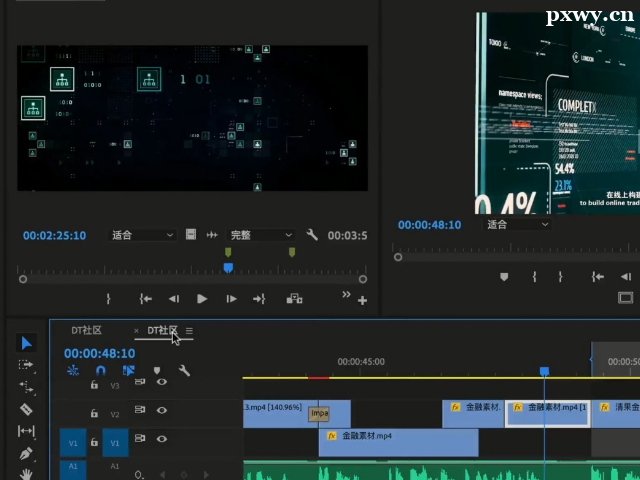Open source monitor zoom dropdown 适合
Screen dimensions: 640x480
pyautogui.click(x=142, y=235)
